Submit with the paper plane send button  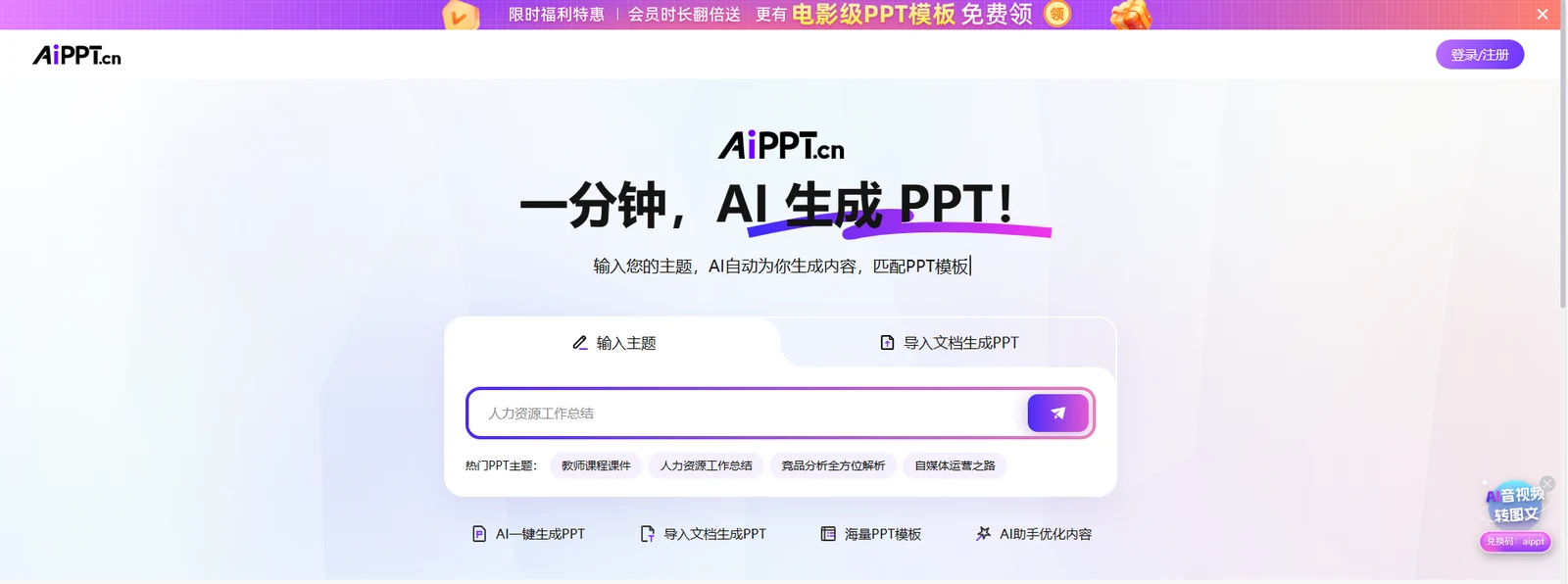point(1057,414)
